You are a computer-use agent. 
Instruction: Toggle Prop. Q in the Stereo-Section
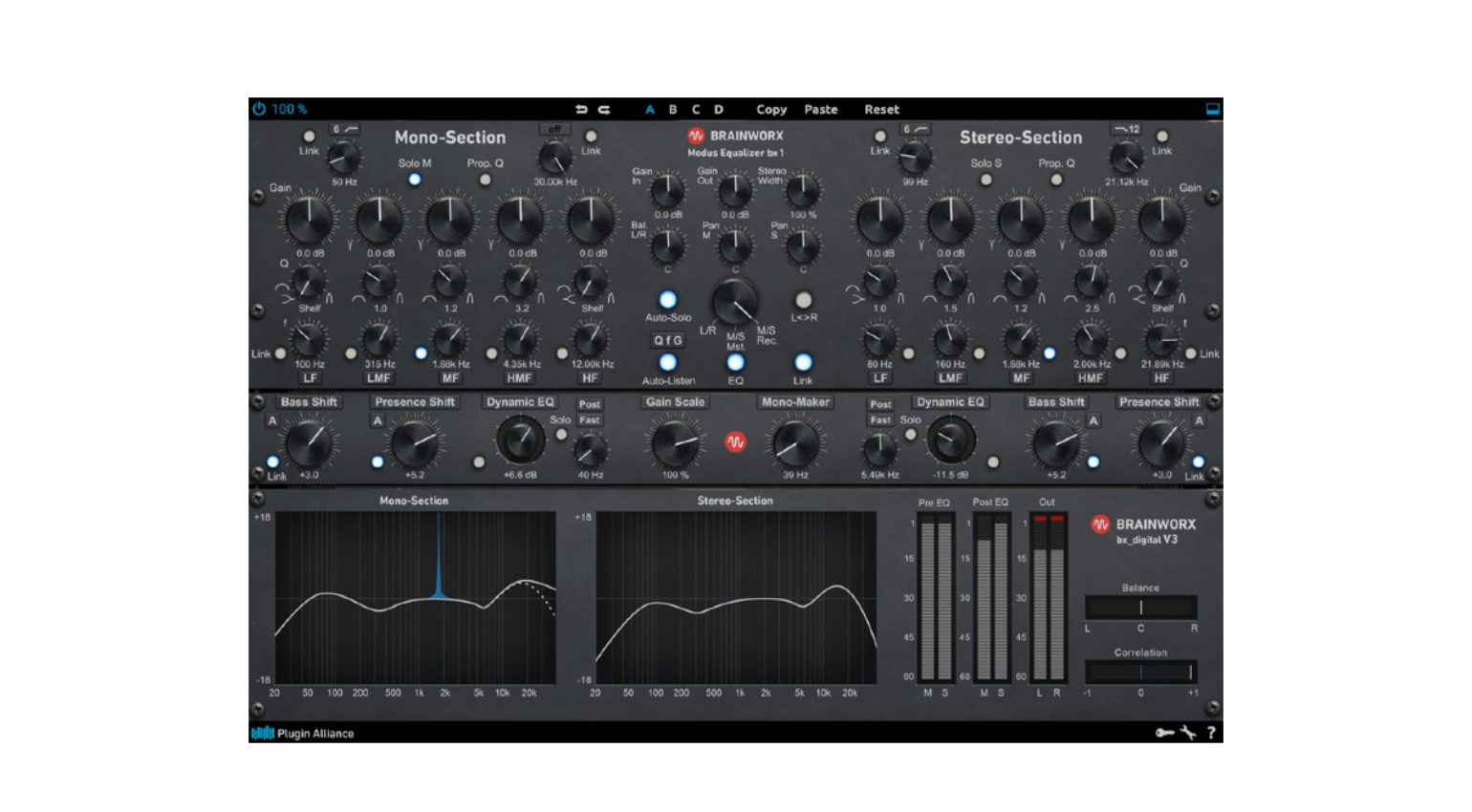1056,180
